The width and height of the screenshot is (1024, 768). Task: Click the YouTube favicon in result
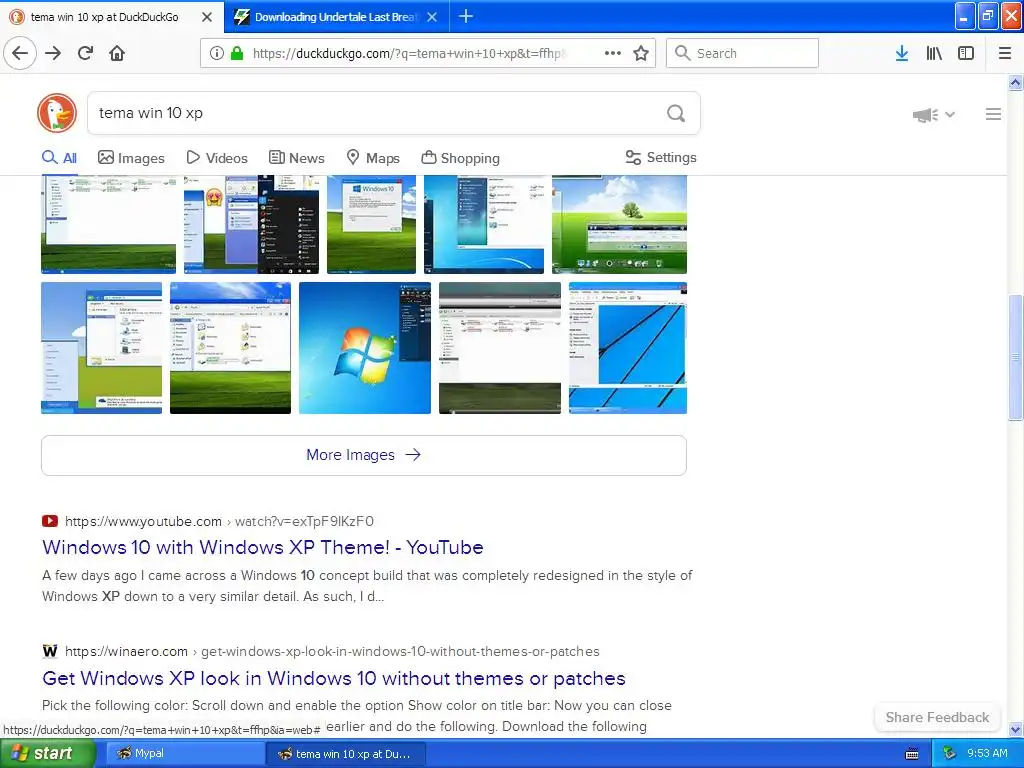50,521
